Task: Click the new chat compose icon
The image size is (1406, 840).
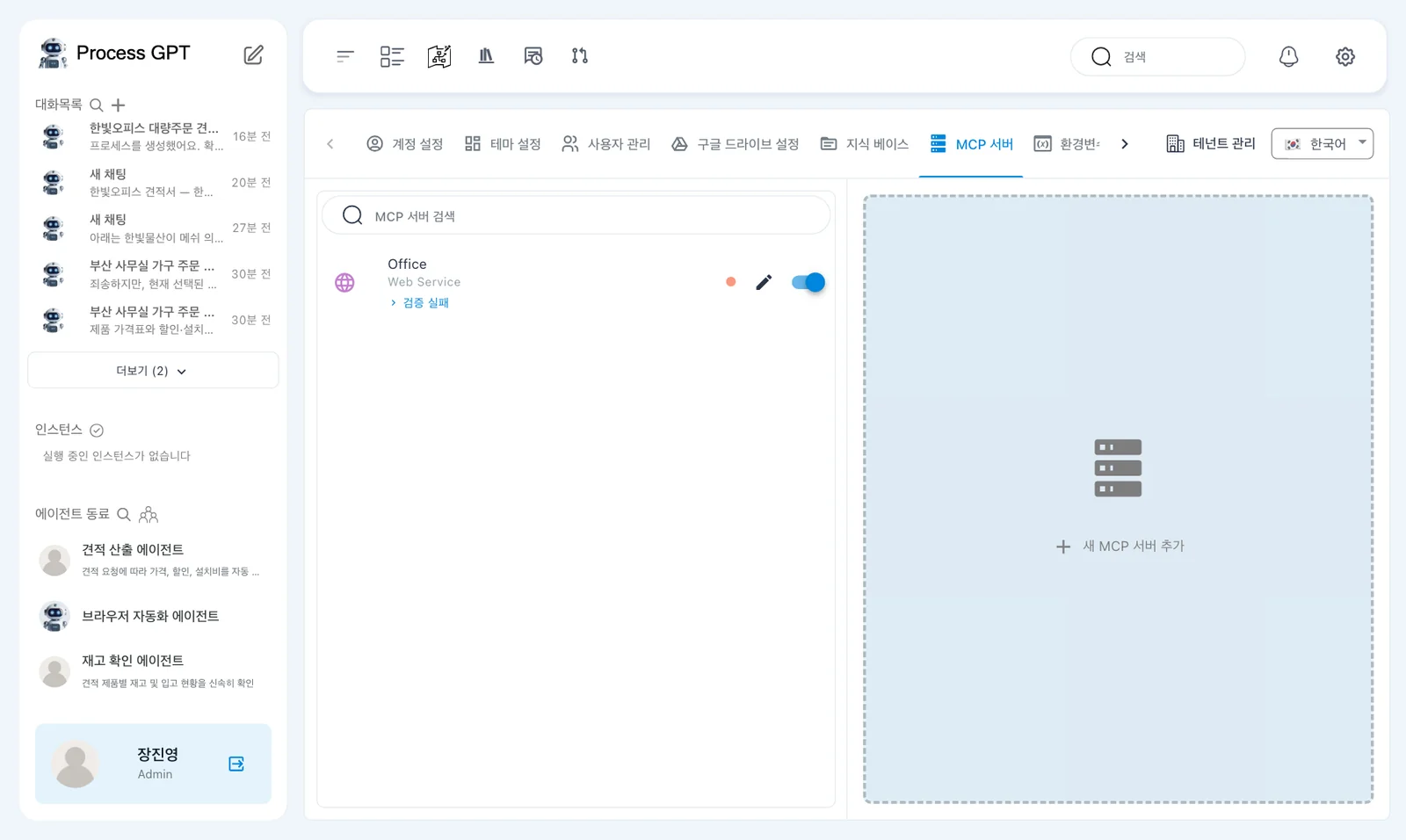Action: tap(253, 54)
